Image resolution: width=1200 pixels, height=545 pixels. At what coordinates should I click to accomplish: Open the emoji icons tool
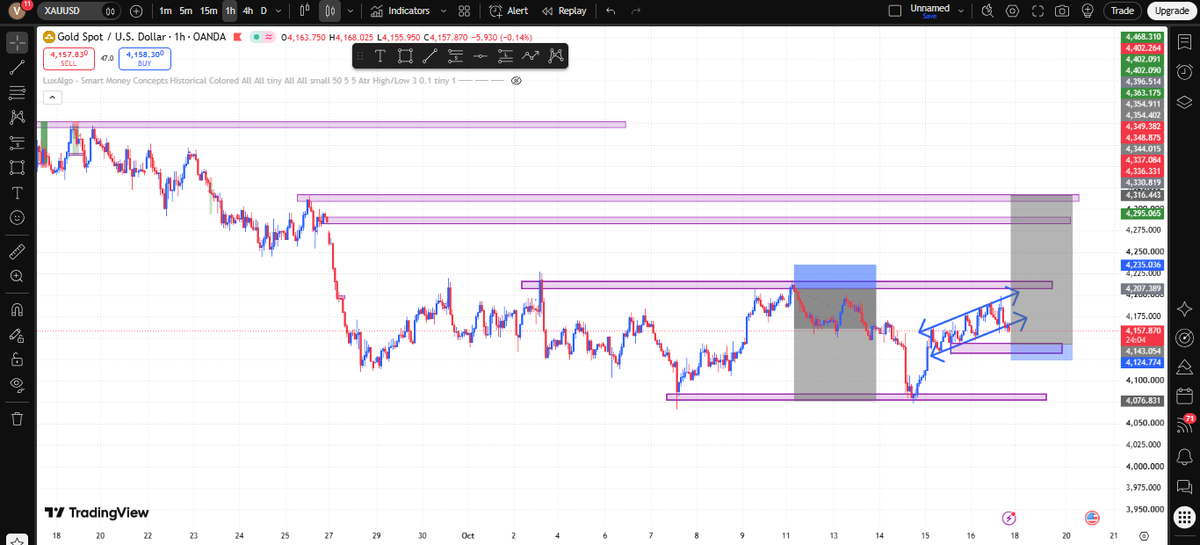(17, 217)
